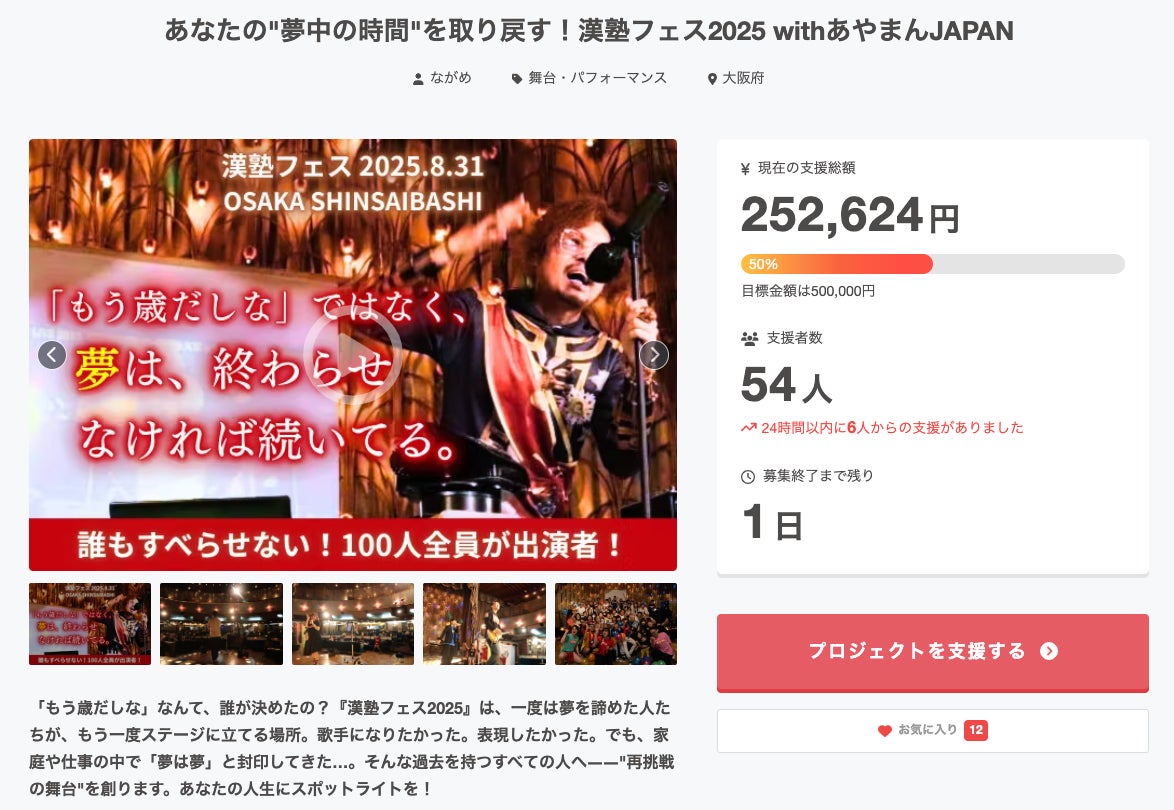The height and width of the screenshot is (810, 1174).
Task: Go to previous slide arrow
Action: pos(52,355)
